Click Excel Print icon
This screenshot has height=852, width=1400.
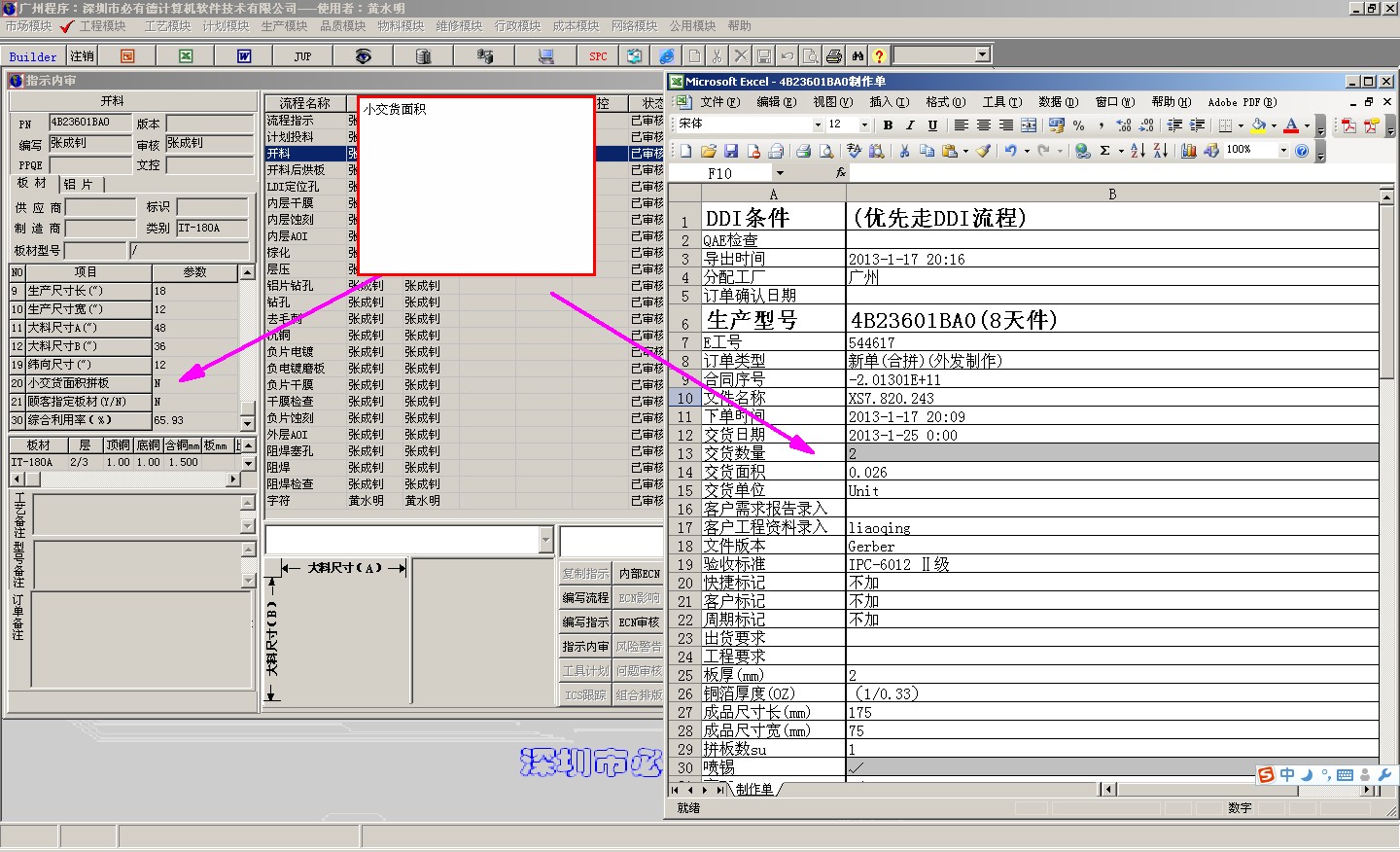[x=804, y=151]
